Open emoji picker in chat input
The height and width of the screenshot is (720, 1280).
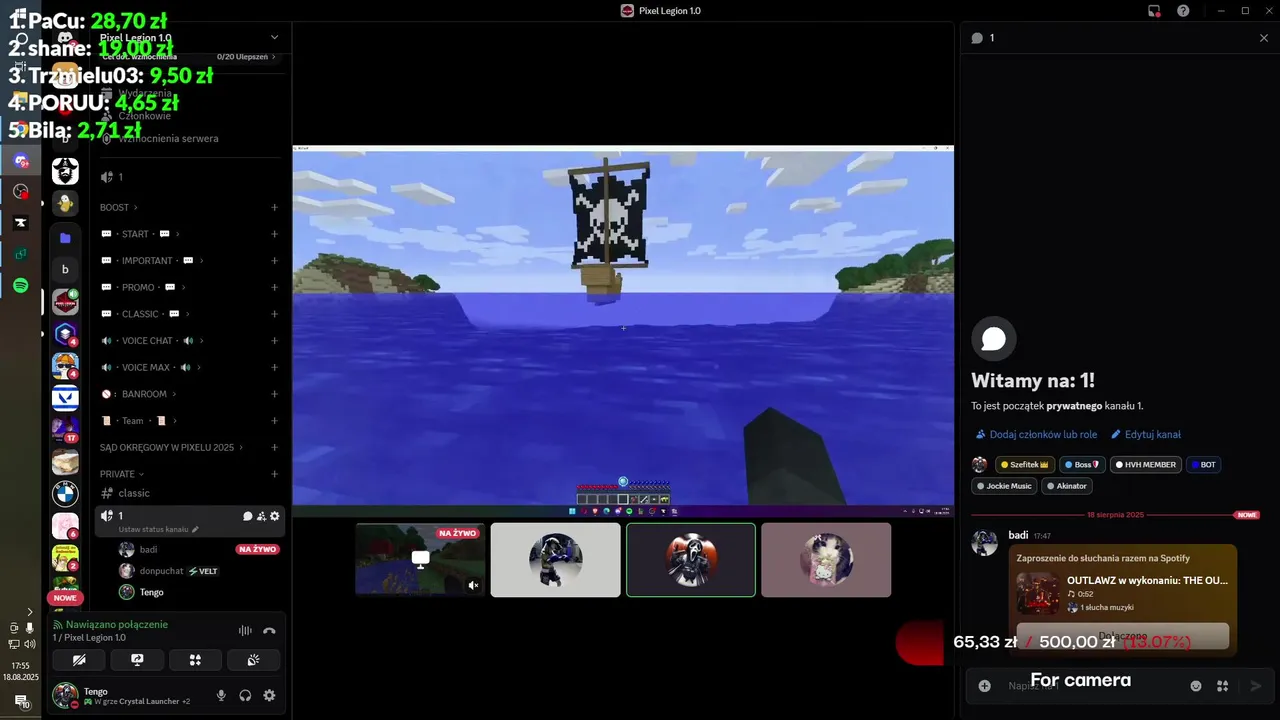[x=1196, y=686]
